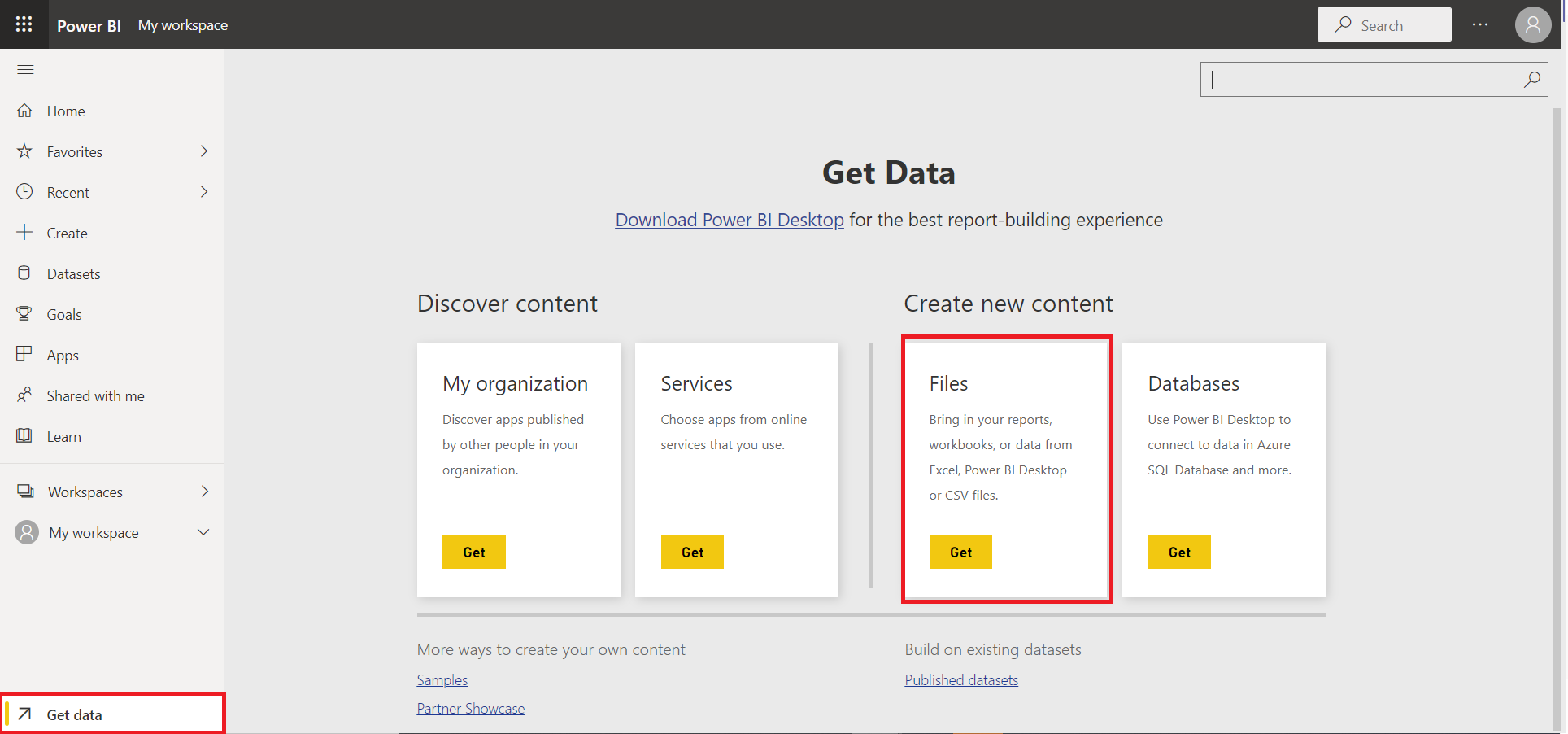This screenshot has width=1568, height=734.
Task: Click Get on the Databases card
Action: [x=1179, y=552]
